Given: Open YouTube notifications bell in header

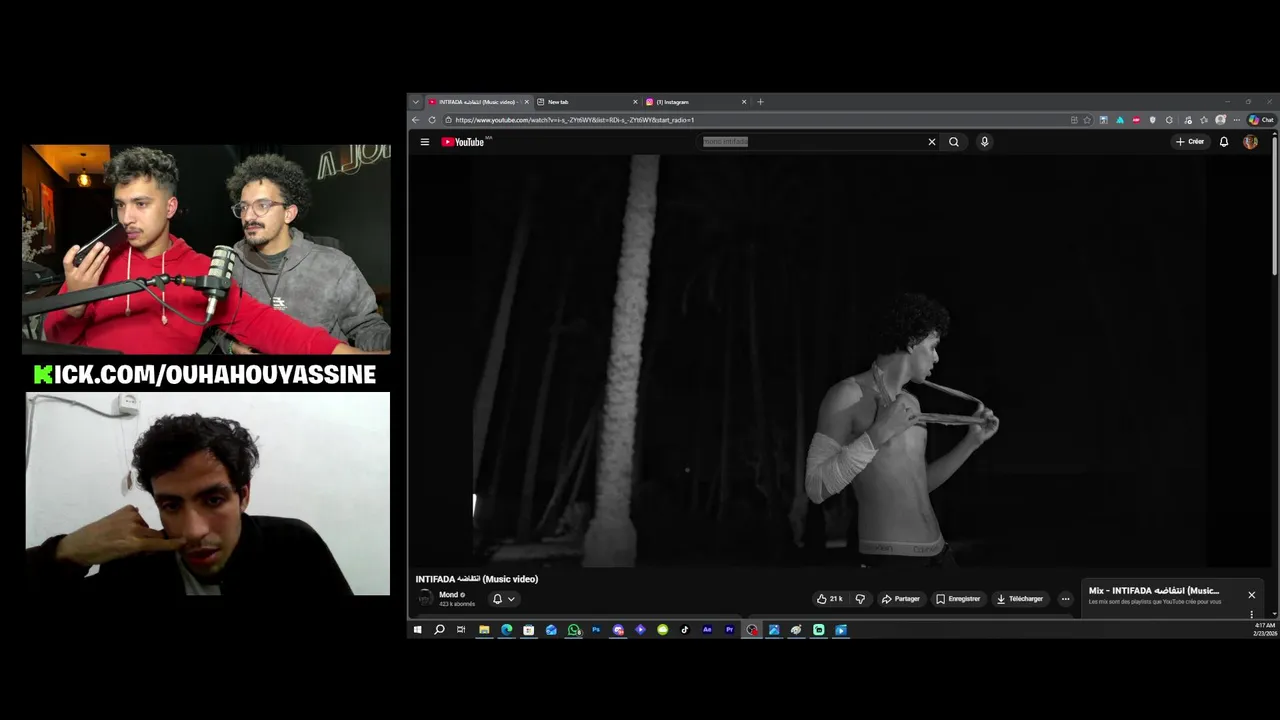Looking at the screenshot, I should (x=1224, y=142).
